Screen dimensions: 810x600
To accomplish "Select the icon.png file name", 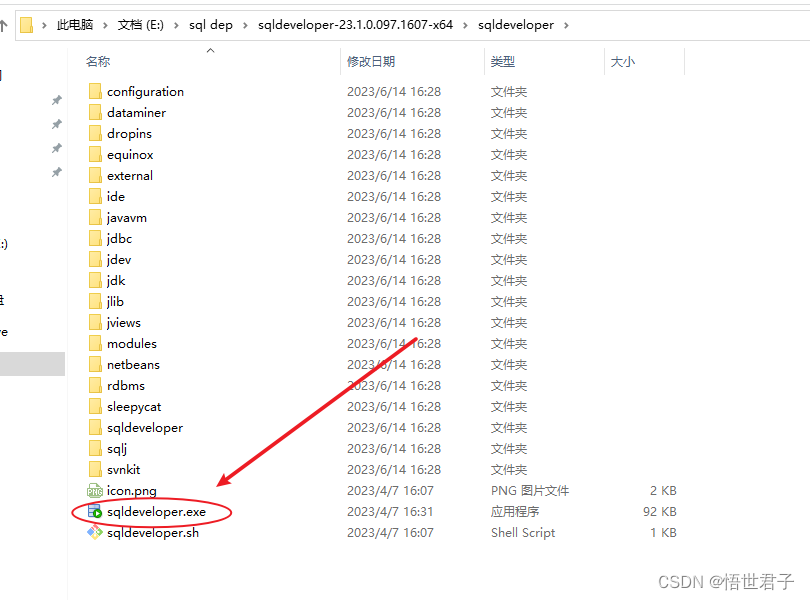I will point(132,490).
